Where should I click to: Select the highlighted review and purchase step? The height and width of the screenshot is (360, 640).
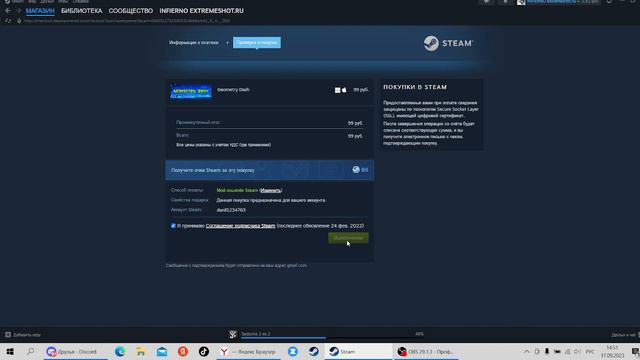[x=257, y=42]
